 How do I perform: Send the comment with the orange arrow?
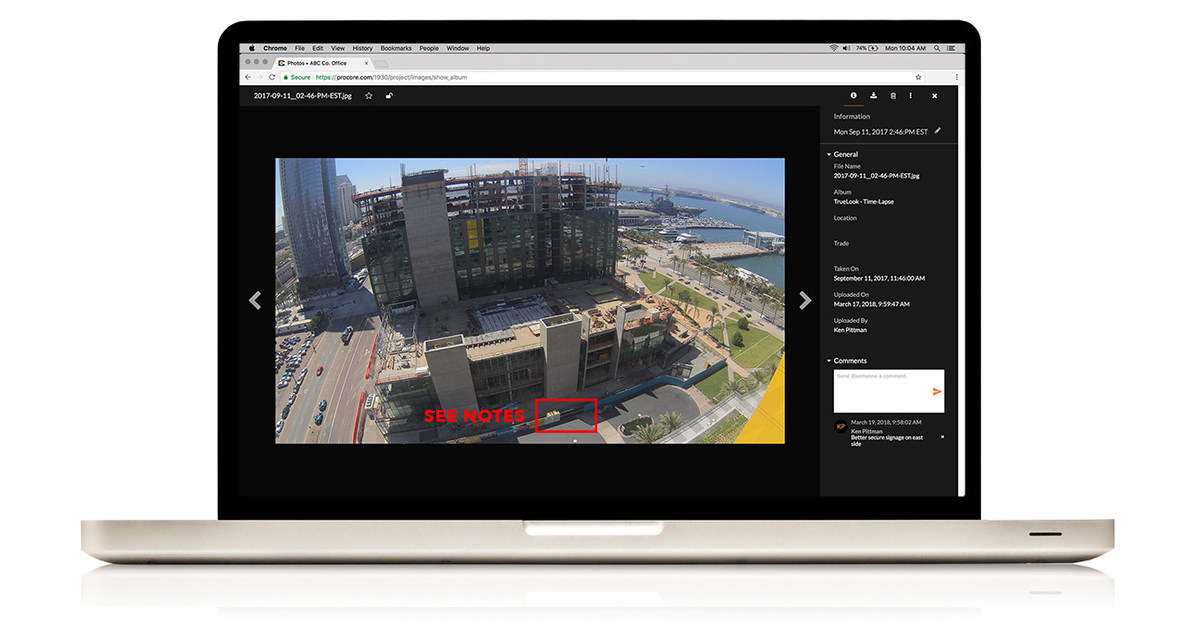point(937,391)
